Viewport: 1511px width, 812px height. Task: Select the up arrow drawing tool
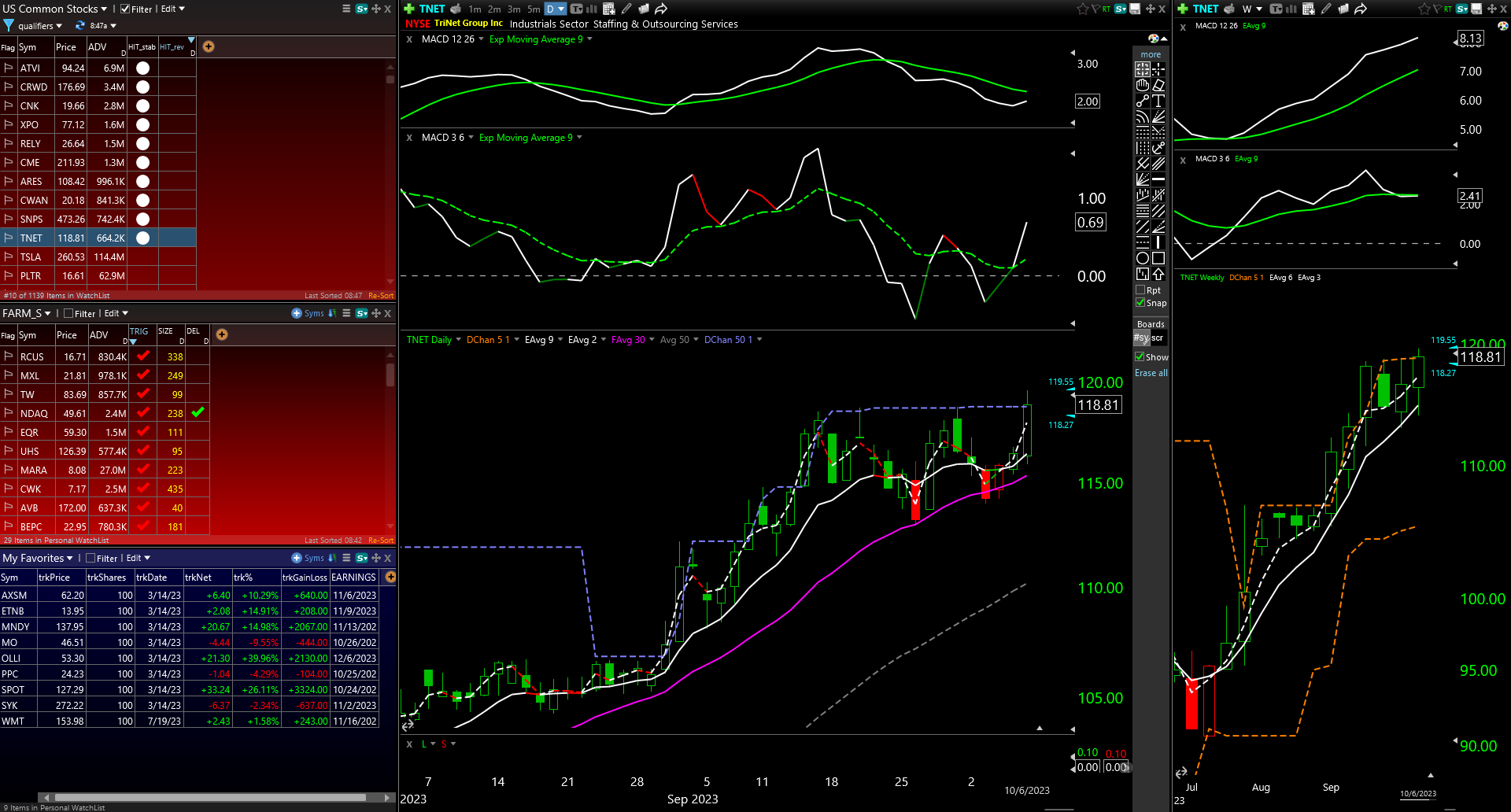(1158, 274)
